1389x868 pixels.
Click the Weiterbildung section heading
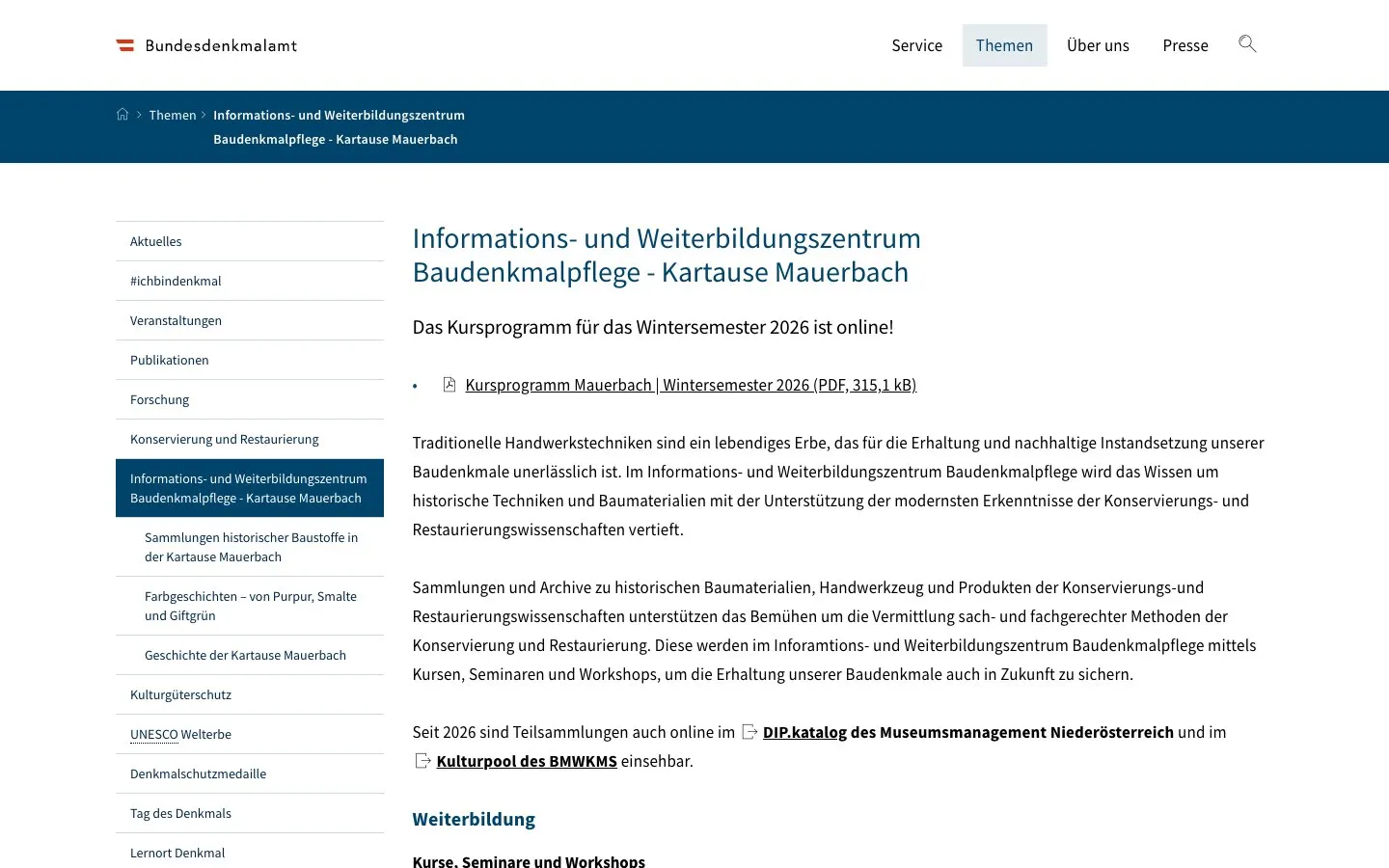(474, 819)
